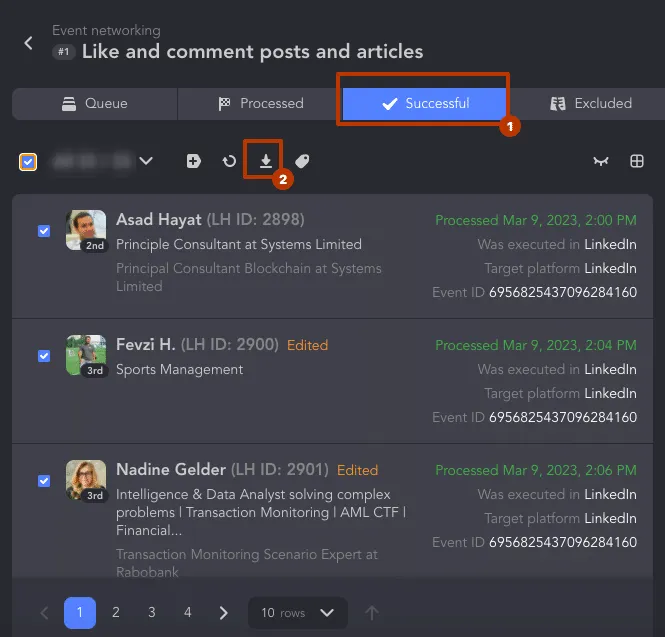Open the 10 rows dropdown
This screenshot has height=637, width=665.
pyautogui.click(x=298, y=613)
